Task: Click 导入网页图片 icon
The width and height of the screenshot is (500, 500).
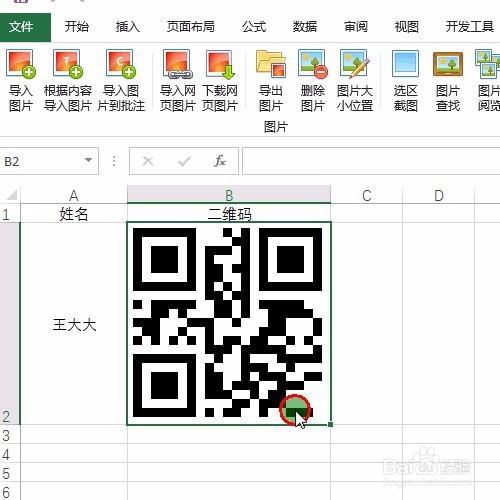Action: pyautogui.click(x=177, y=64)
